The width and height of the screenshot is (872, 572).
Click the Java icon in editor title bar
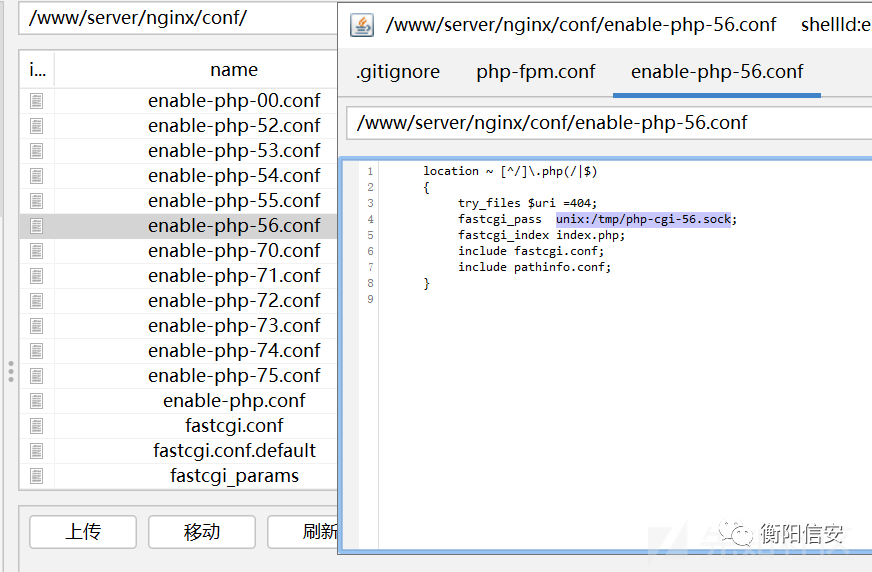coord(362,25)
